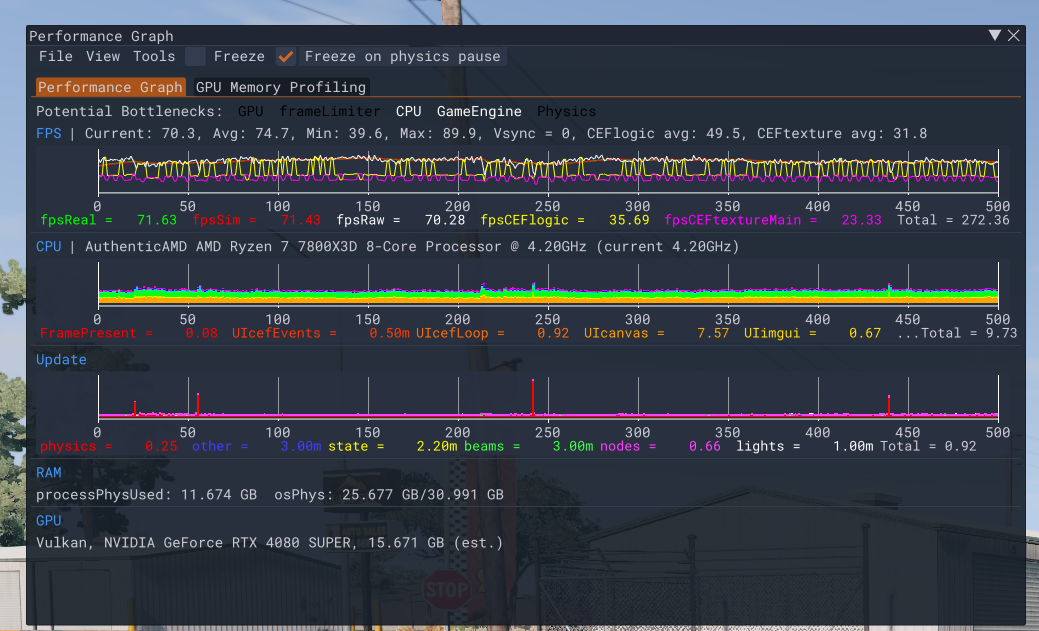Viewport: 1039px width, 631px height.
Task: Click the UIcefLoop legend entry
Action: pos(492,333)
